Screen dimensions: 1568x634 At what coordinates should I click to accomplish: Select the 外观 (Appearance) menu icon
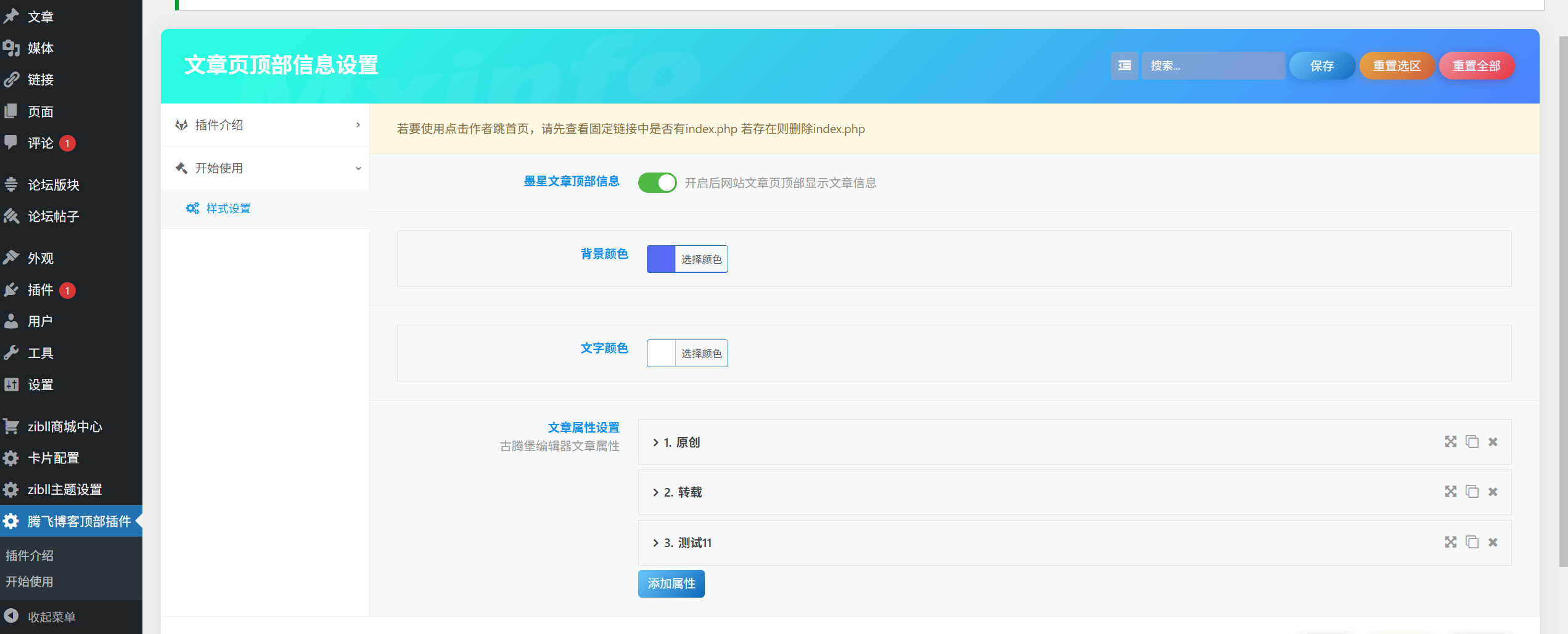click(12, 258)
